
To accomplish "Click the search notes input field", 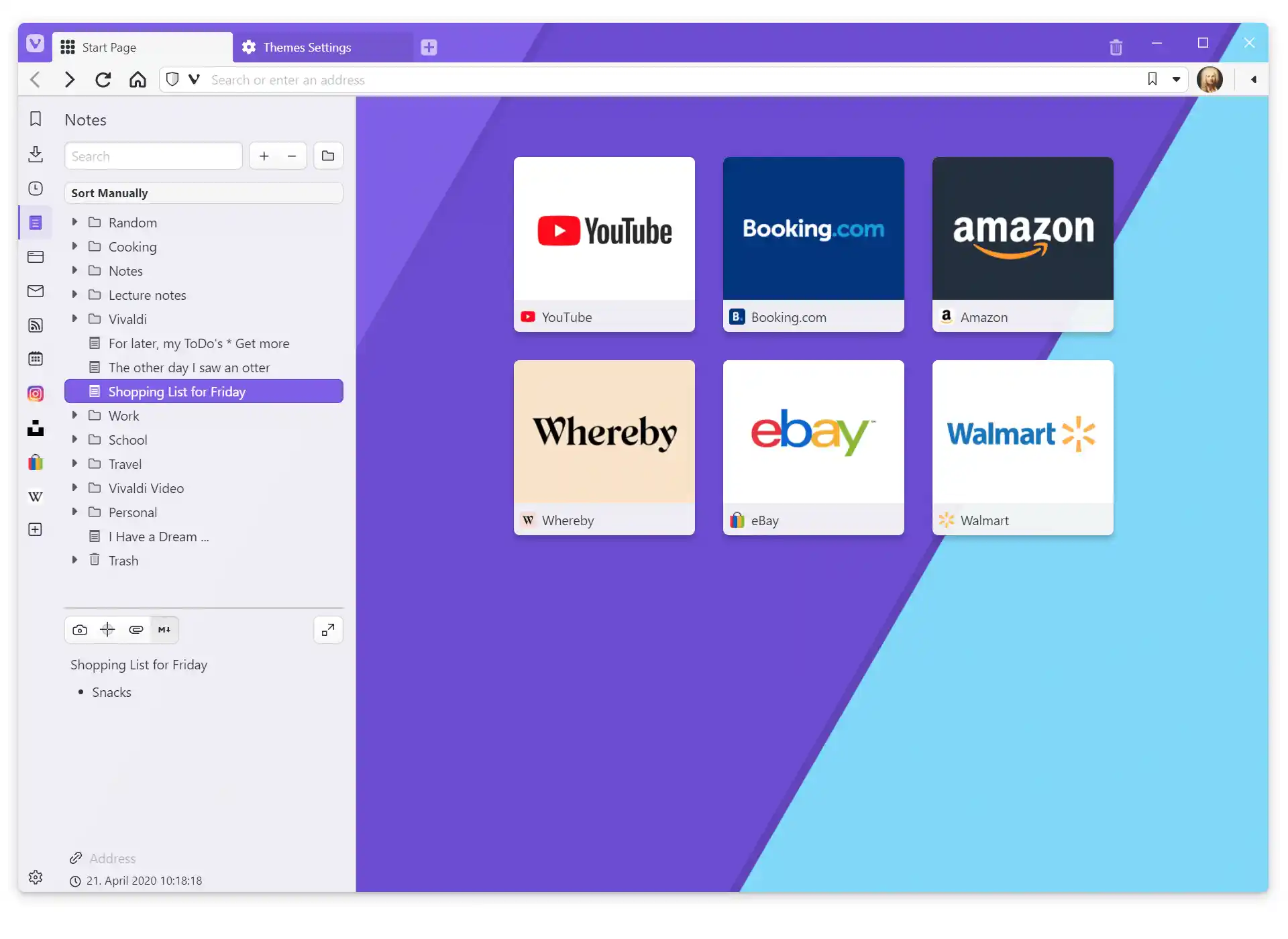I will 153,155.
